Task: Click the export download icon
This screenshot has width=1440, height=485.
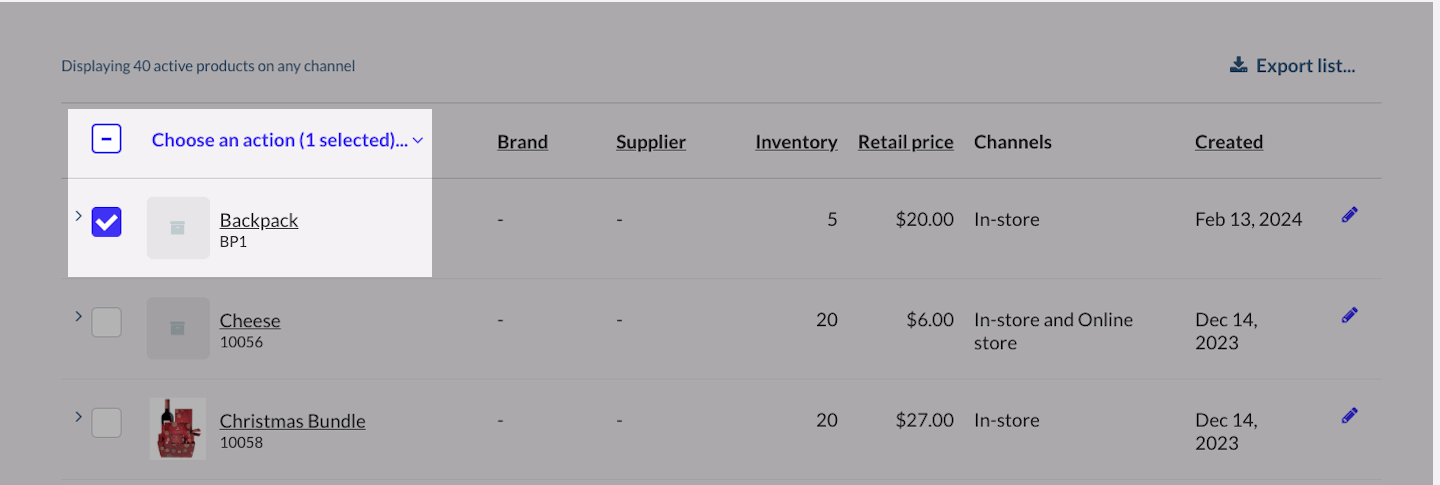Action: point(1238,65)
